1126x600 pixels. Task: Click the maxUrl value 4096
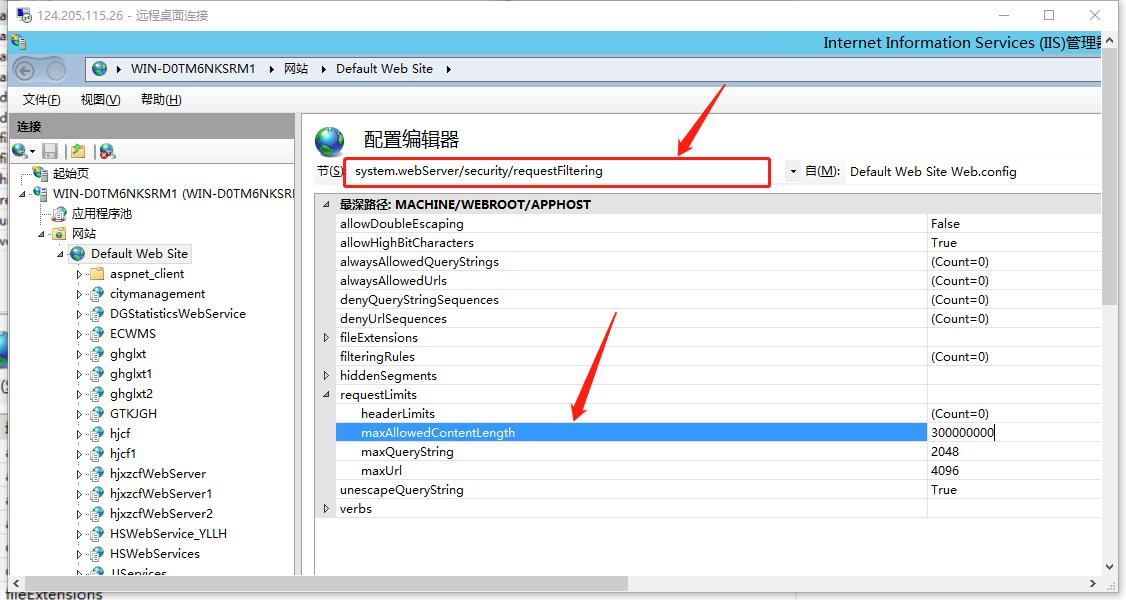pyautogui.click(x=945, y=471)
